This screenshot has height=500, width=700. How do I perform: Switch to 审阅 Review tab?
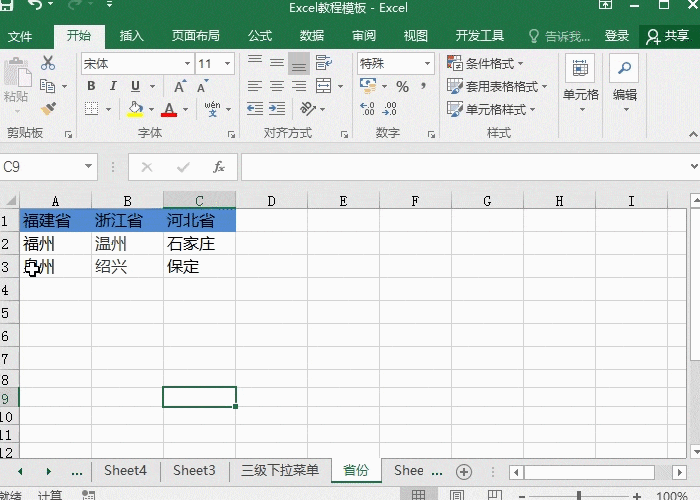pyautogui.click(x=364, y=36)
